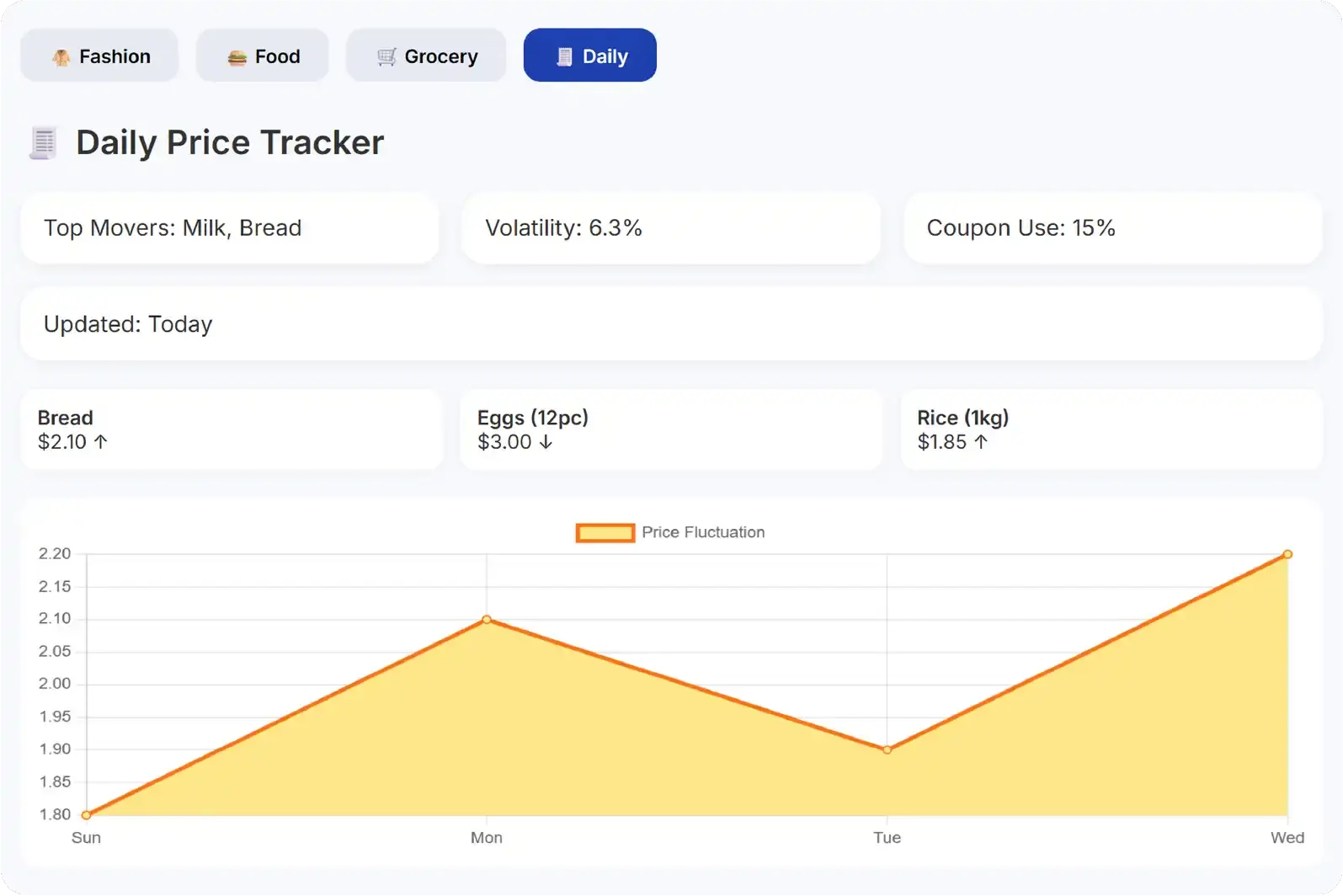Click the up arrow next to Bread price
Screen dimensions: 1343x896
[x=100, y=442]
